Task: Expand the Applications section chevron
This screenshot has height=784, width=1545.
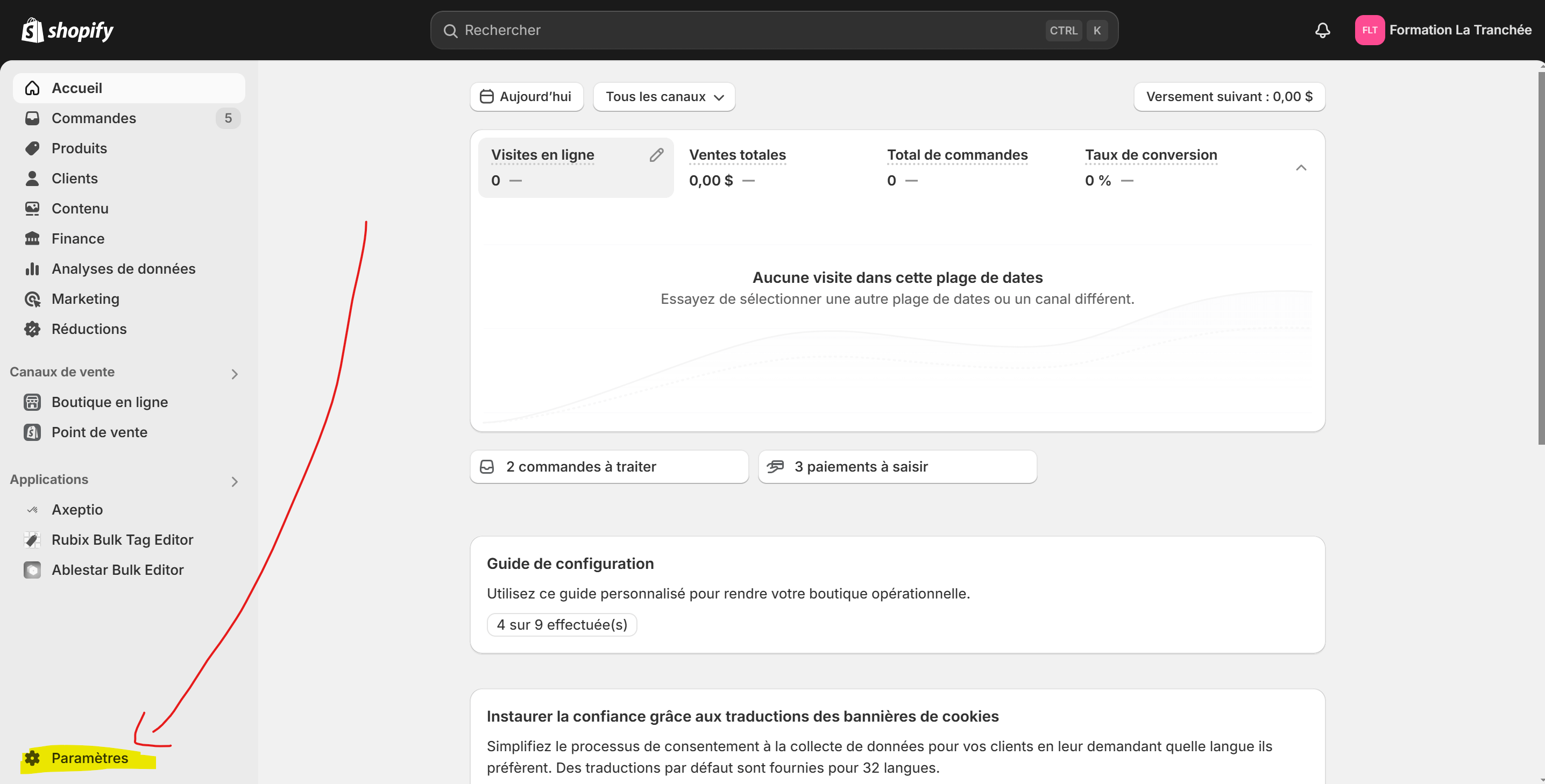Action: click(x=235, y=481)
